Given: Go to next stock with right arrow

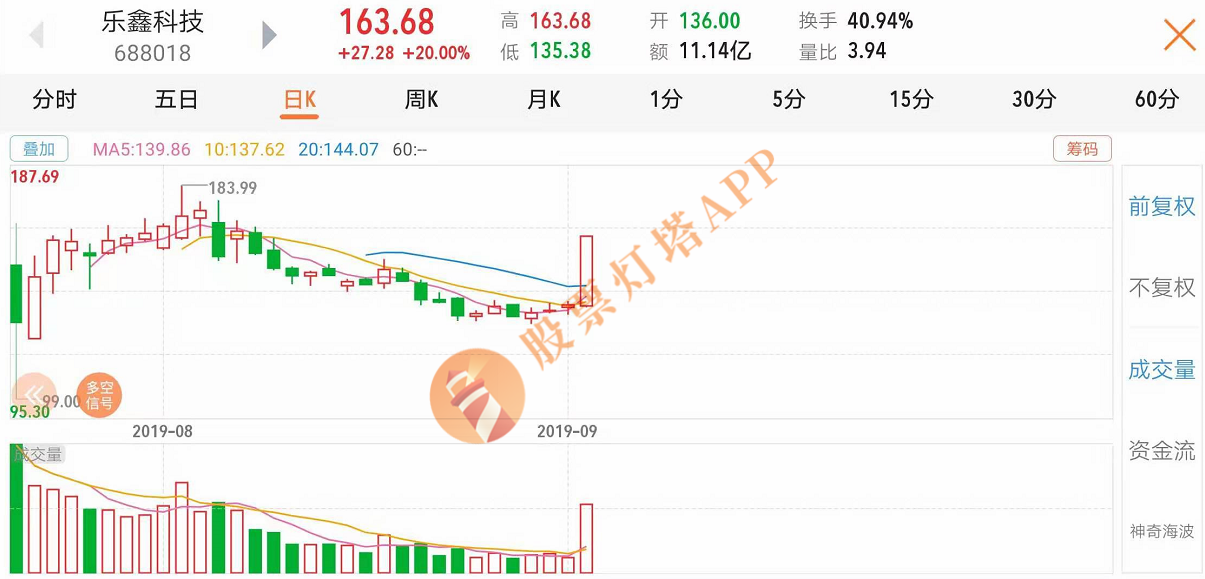Looking at the screenshot, I should coord(269,35).
